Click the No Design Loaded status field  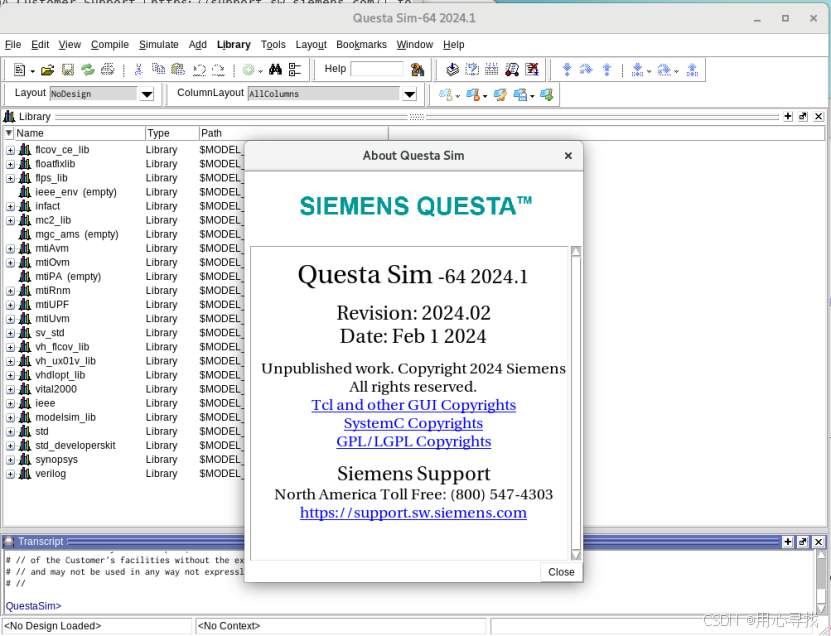97,626
